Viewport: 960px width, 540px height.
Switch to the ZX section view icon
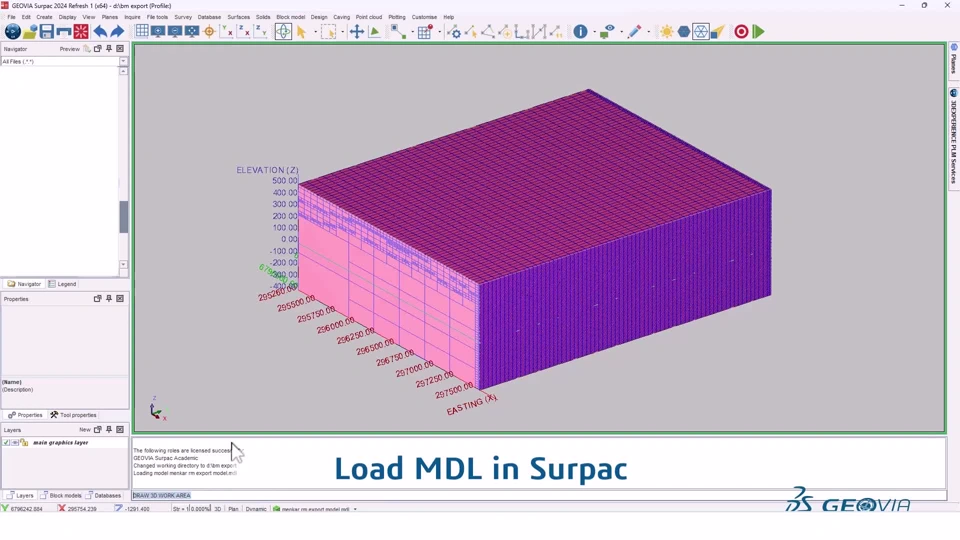tap(243, 31)
